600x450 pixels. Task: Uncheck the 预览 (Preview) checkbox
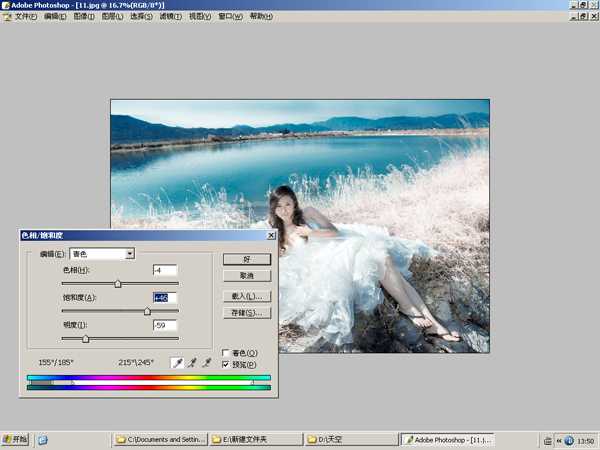tap(225, 365)
